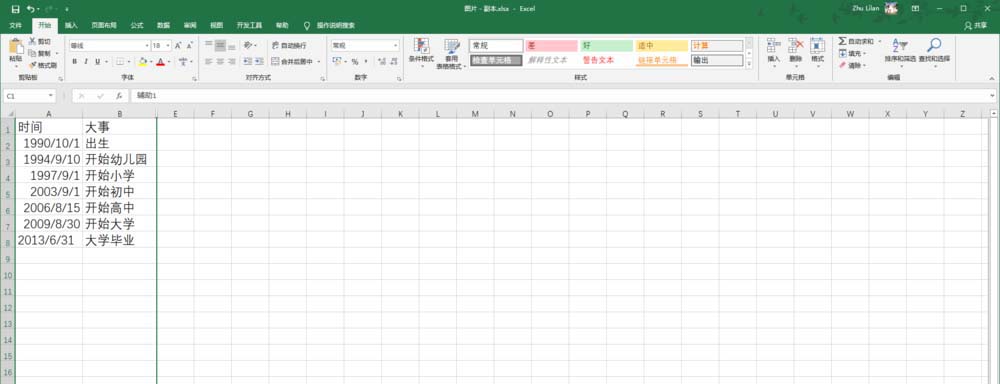The height and width of the screenshot is (384, 1000).
Task: Click the Cut (剪切) scissors icon
Action: tap(33, 41)
